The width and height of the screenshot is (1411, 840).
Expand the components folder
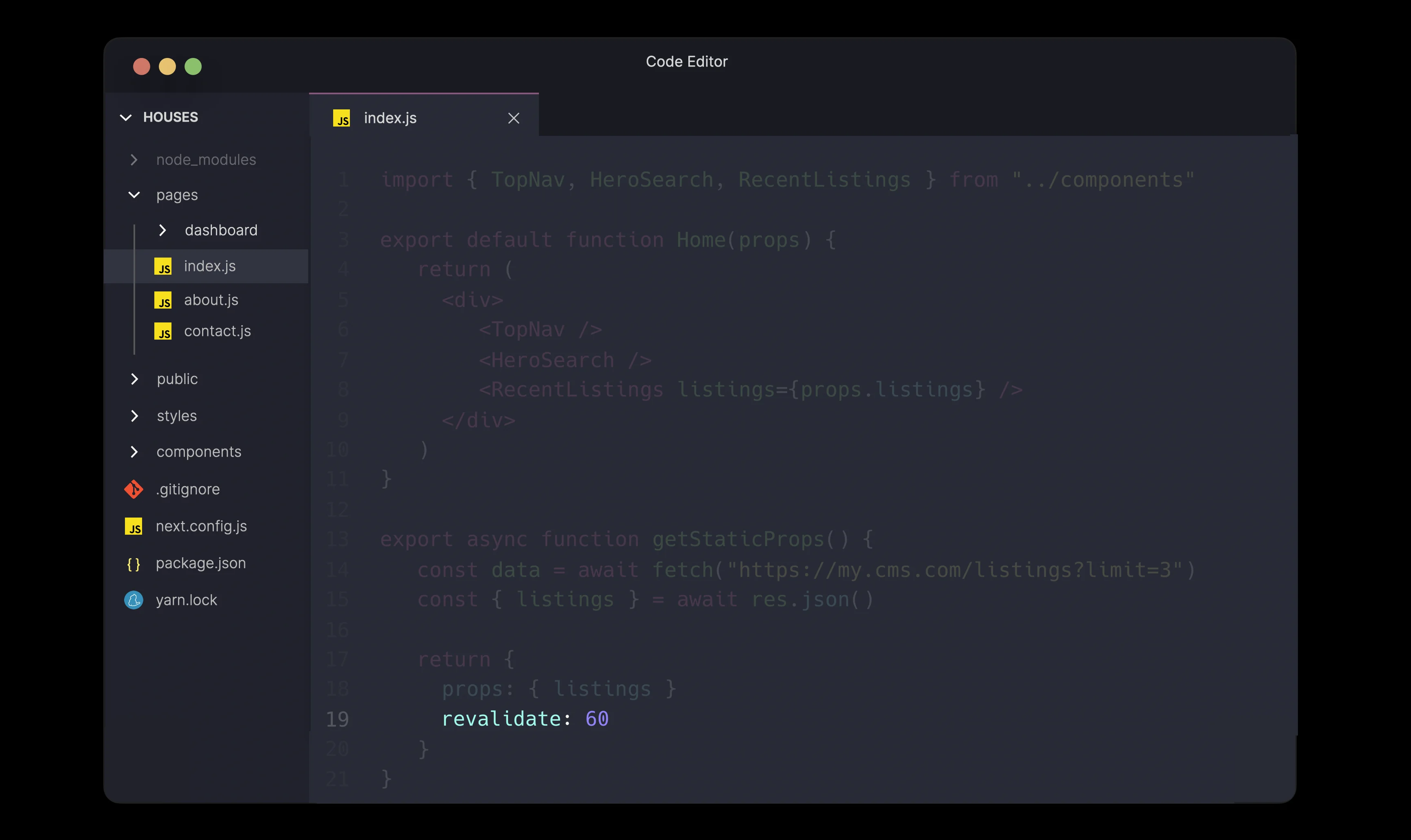point(134,452)
